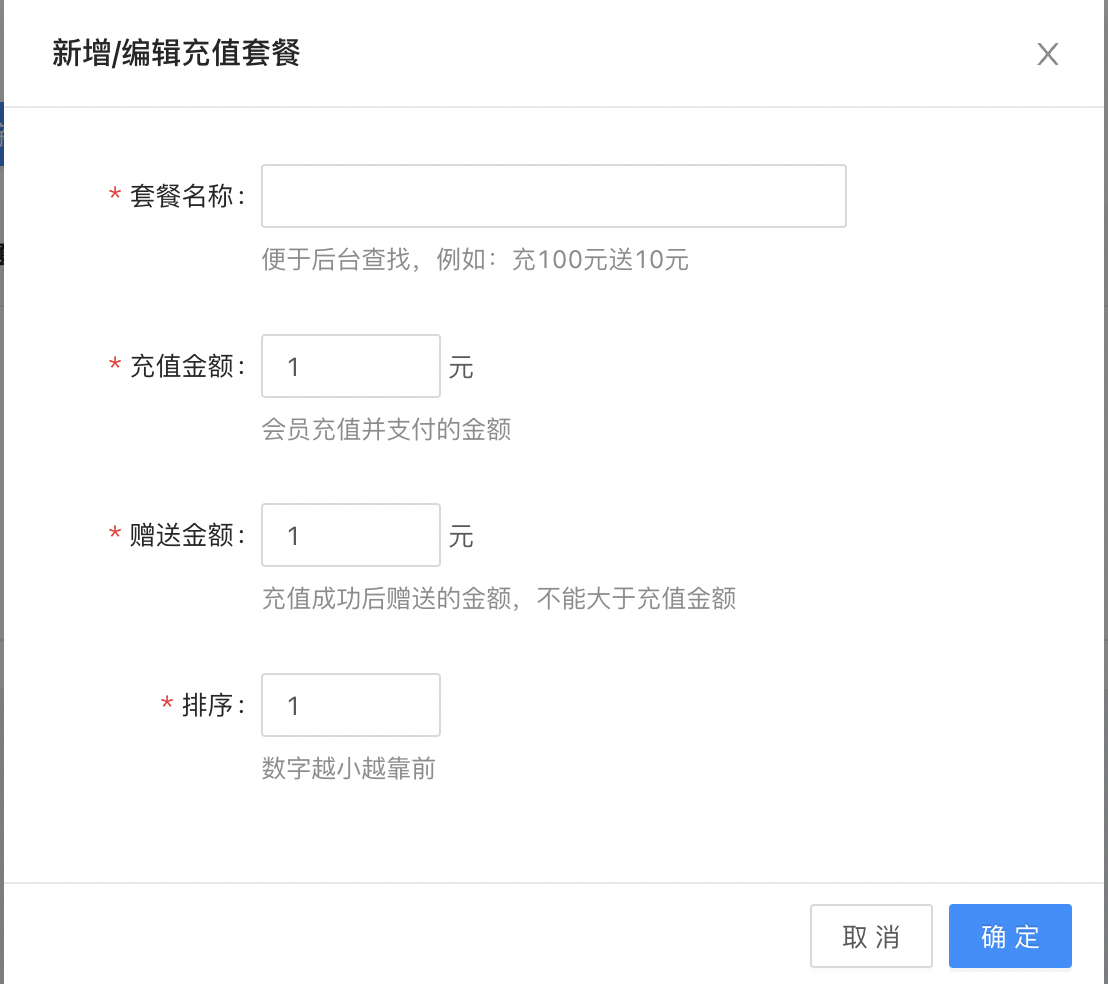The height and width of the screenshot is (984, 1108).
Task: Click the 充值金额 field label
Action: point(182,366)
